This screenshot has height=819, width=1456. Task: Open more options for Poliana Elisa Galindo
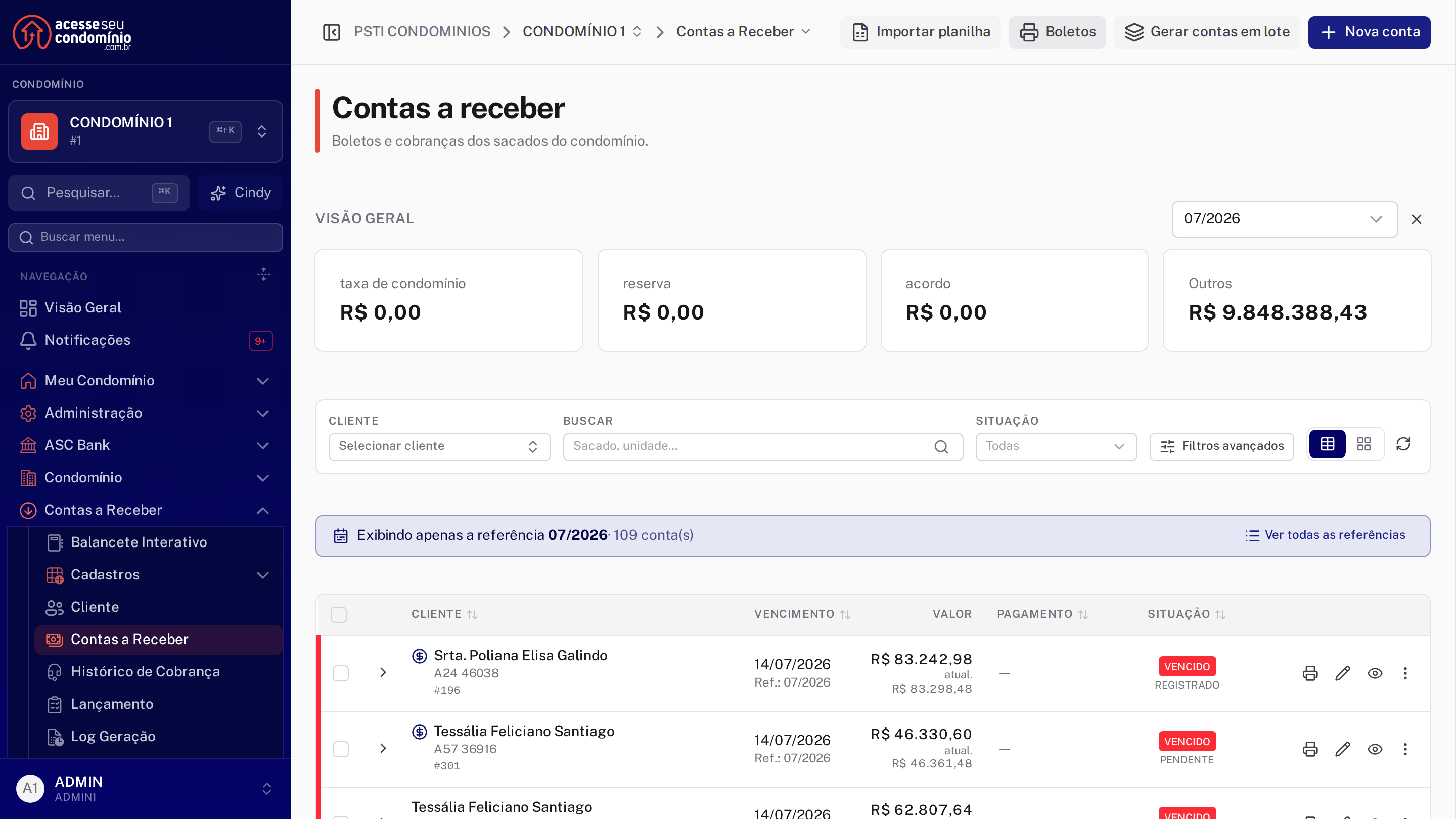click(x=1405, y=673)
